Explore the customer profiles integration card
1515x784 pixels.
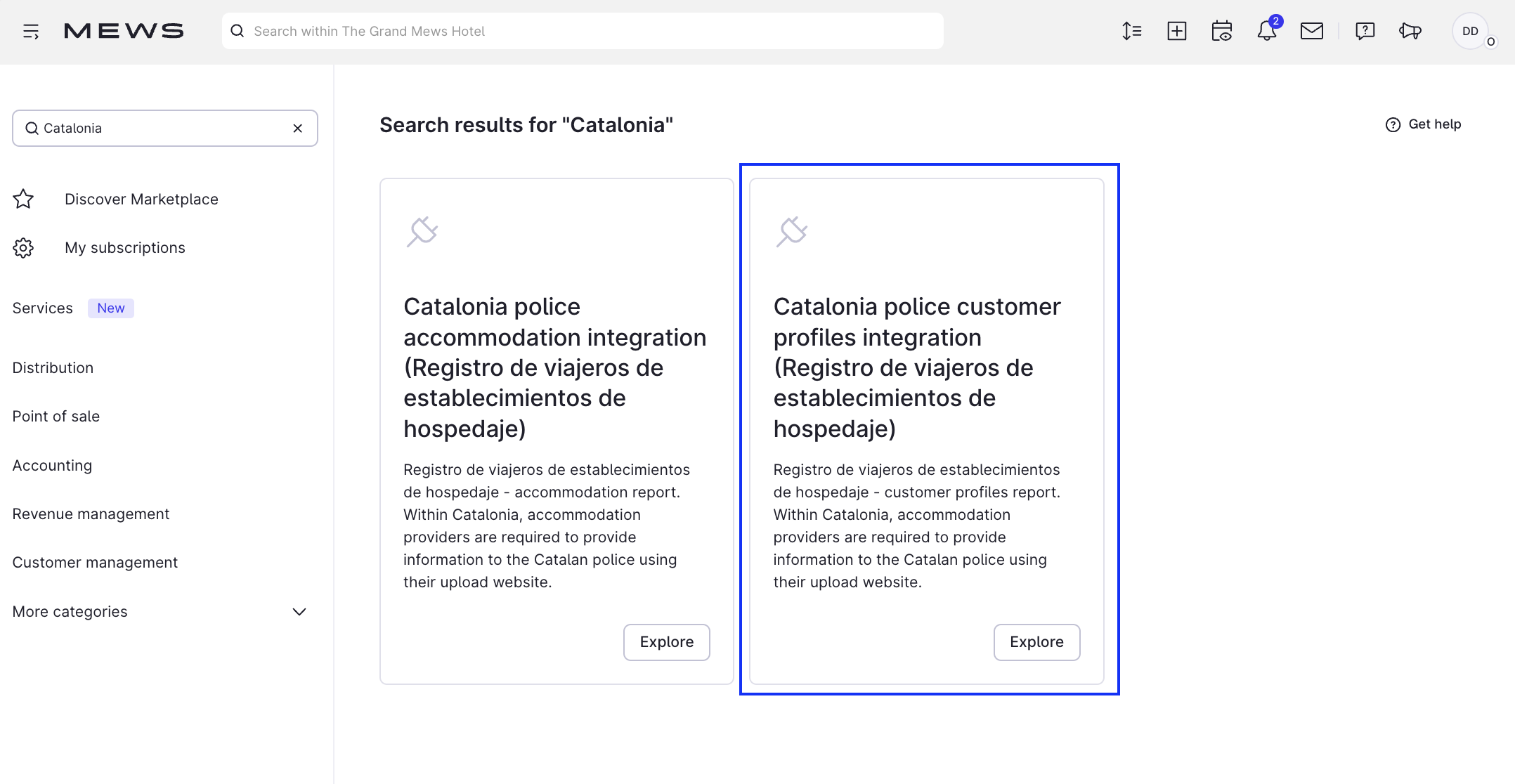(x=1036, y=641)
